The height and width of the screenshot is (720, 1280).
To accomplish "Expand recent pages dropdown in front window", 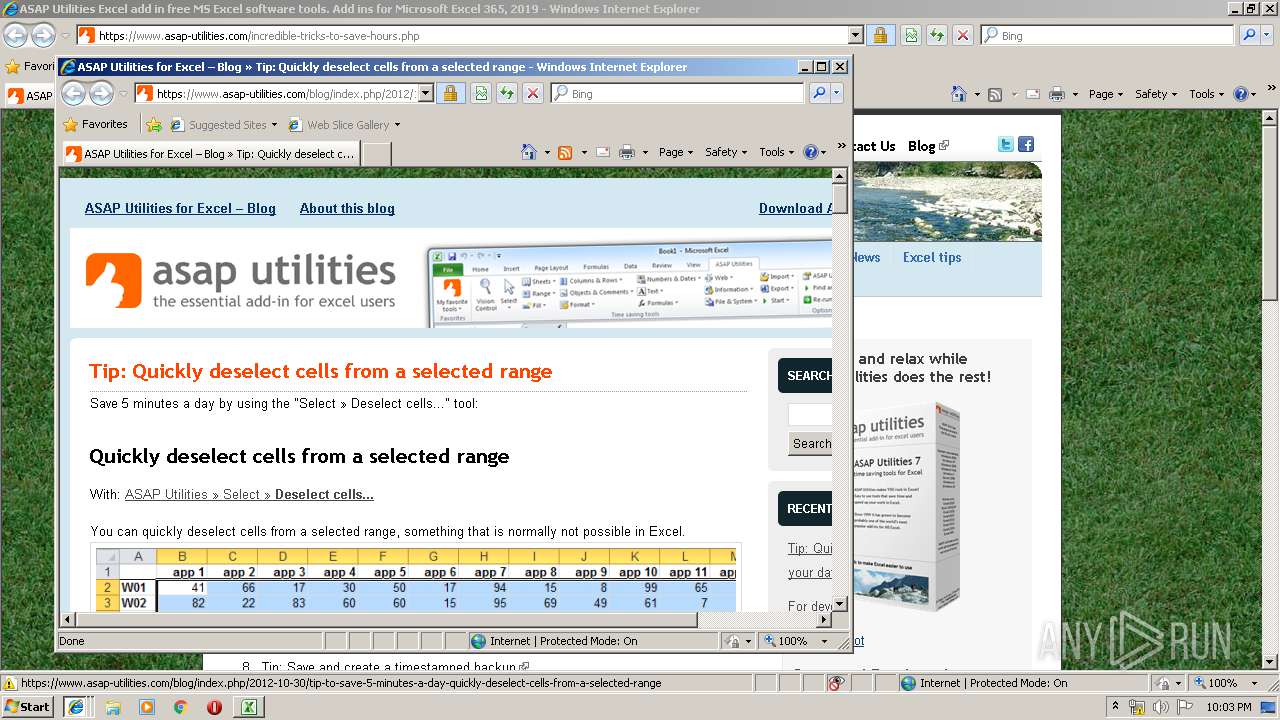I will click(x=123, y=94).
